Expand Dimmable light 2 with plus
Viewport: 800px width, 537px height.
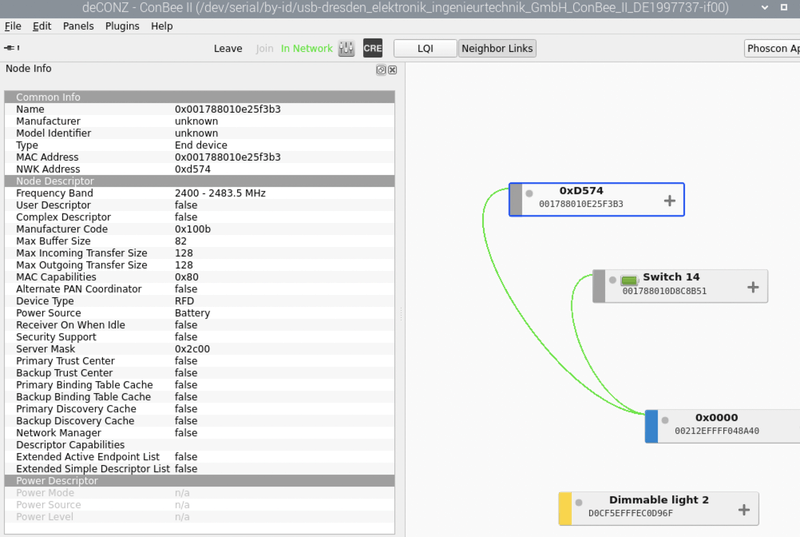[x=744, y=509]
